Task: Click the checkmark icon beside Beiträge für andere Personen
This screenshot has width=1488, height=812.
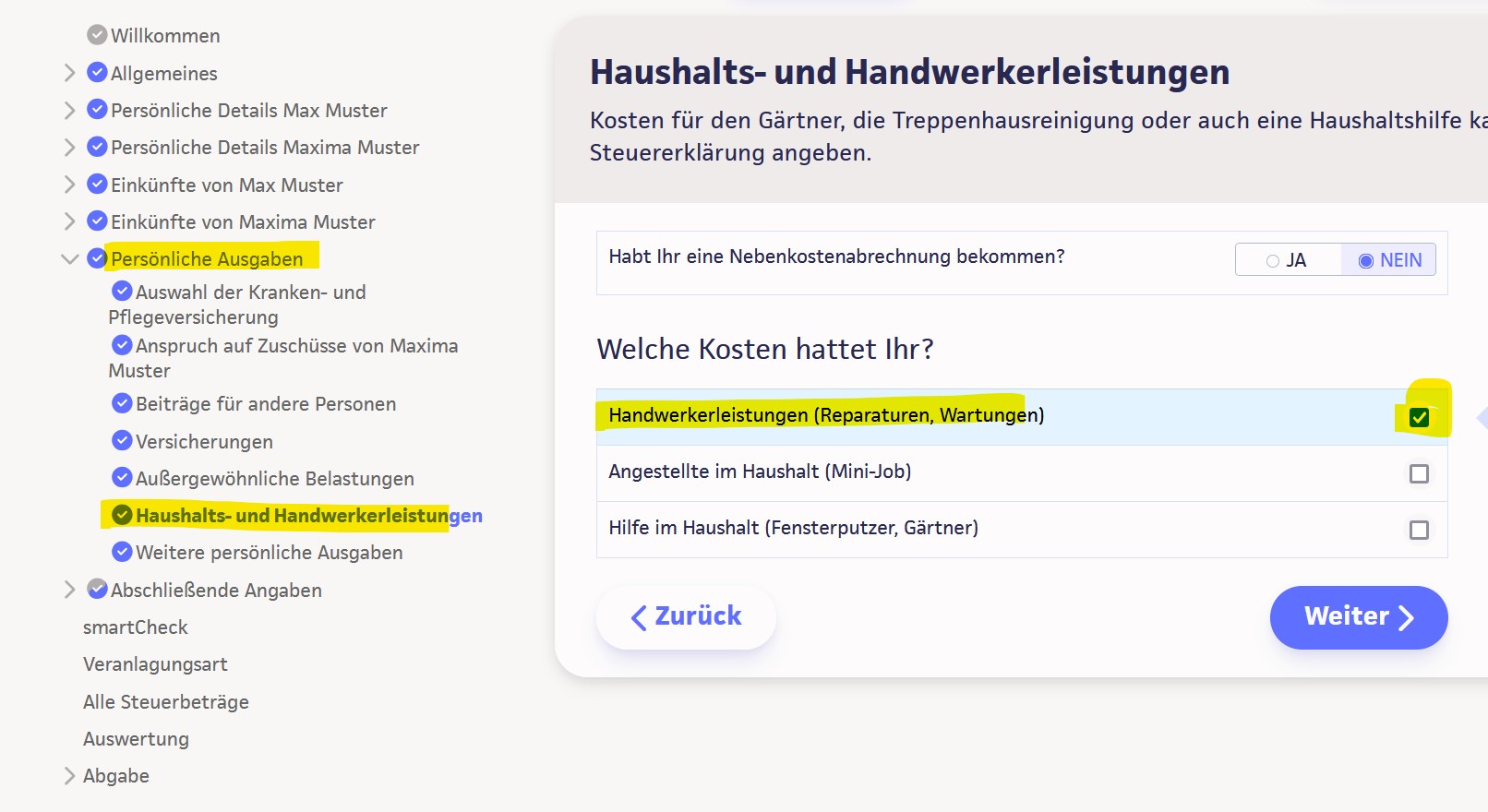Action: (122, 403)
